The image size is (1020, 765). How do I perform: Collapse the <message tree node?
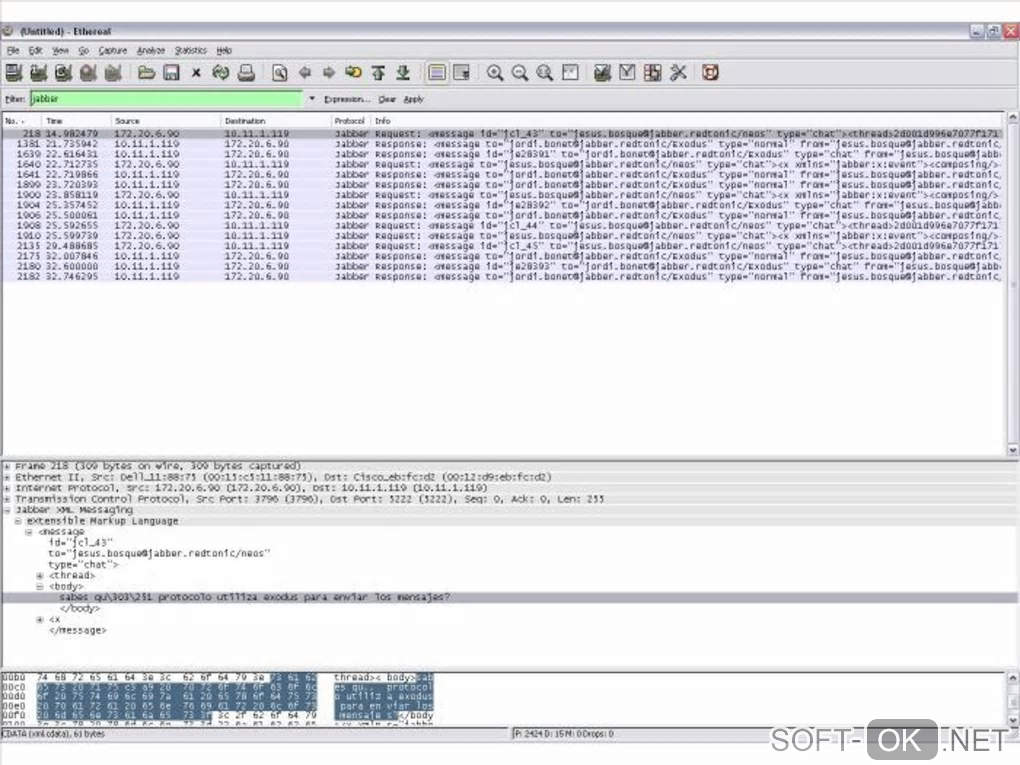click(x=29, y=532)
